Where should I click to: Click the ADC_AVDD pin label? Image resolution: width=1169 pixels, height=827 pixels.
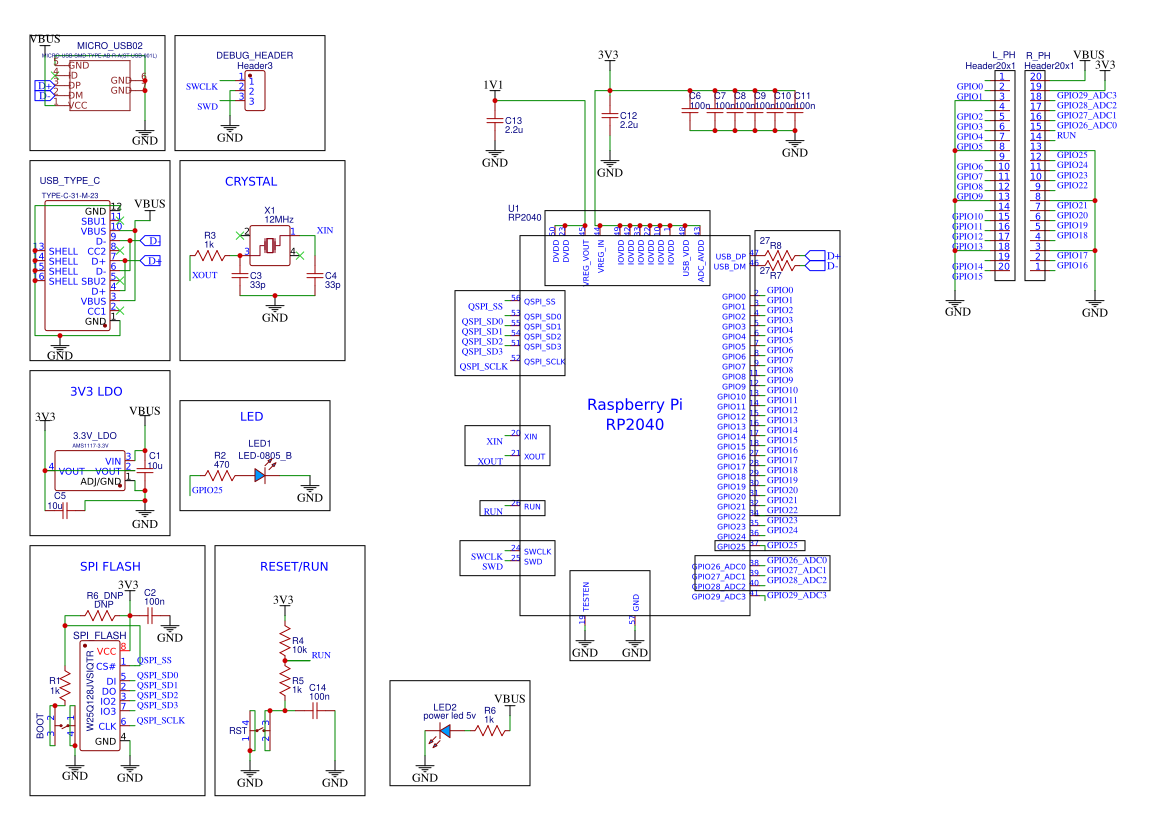(701, 260)
